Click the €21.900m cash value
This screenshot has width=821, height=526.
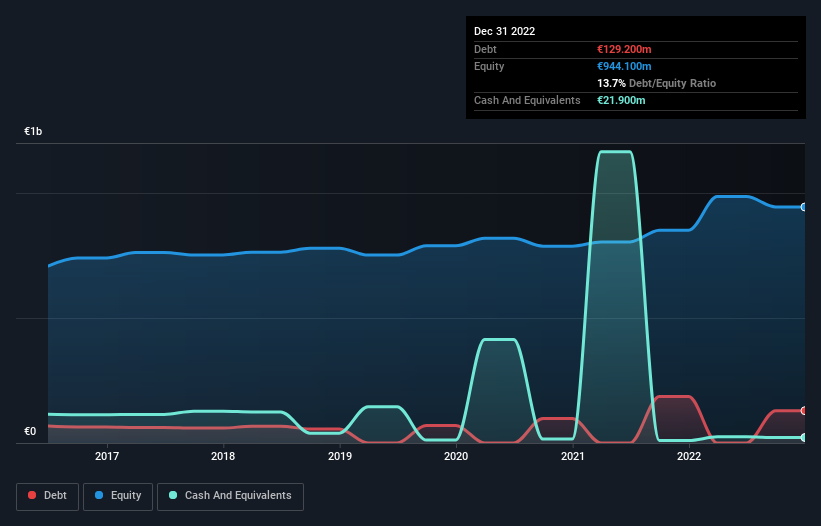click(x=621, y=100)
